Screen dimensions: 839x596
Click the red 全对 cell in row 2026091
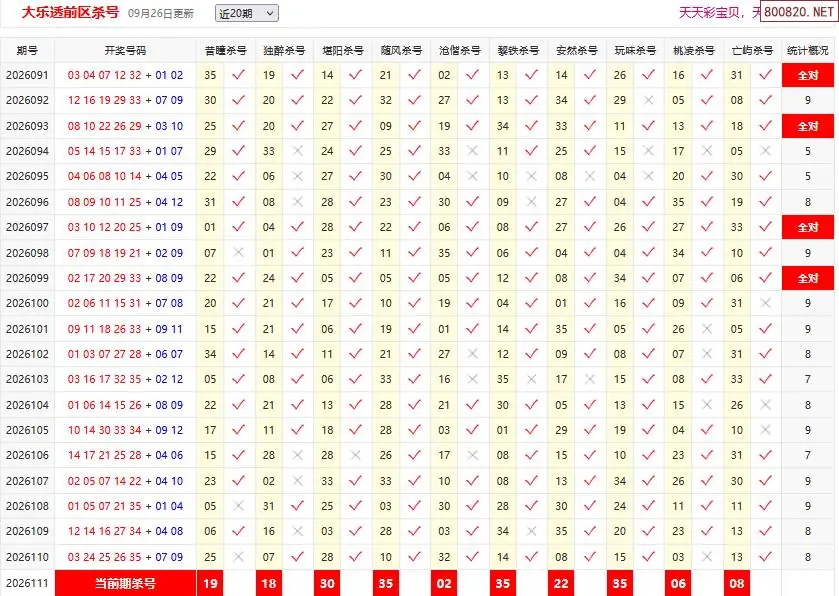[808, 75]
